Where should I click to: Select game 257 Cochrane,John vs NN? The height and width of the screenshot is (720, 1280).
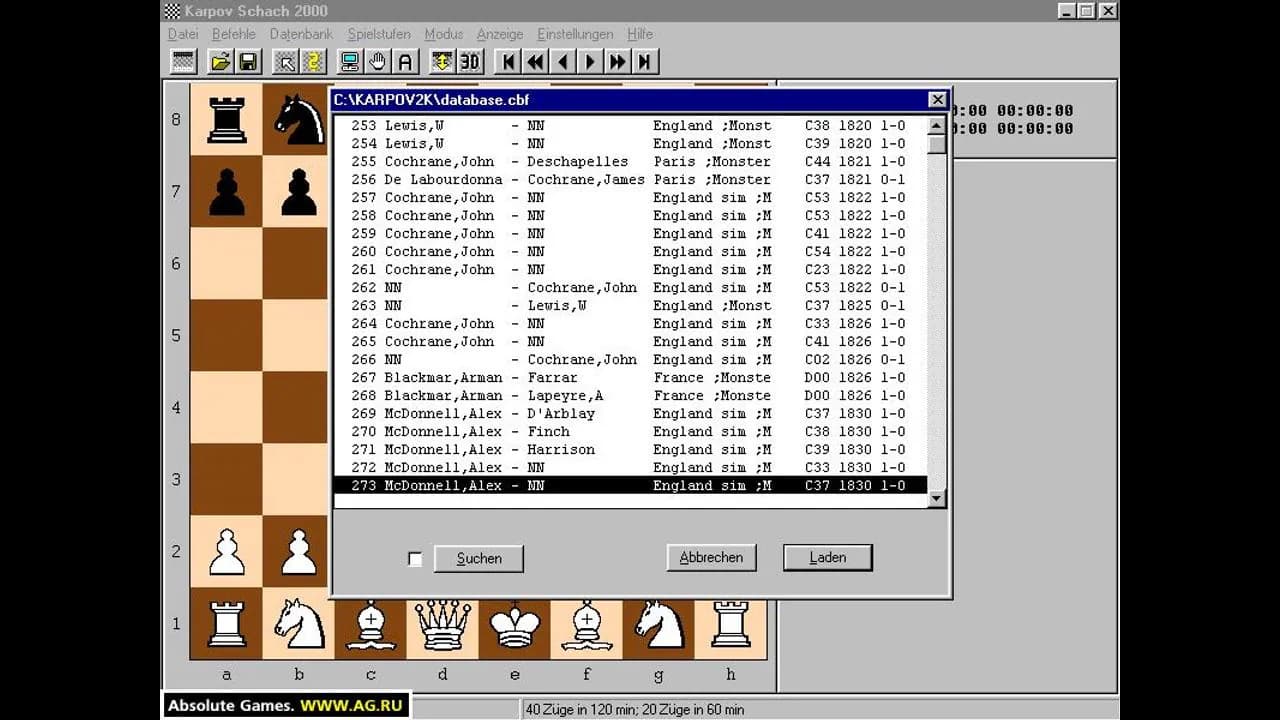[x=630, y=198]
